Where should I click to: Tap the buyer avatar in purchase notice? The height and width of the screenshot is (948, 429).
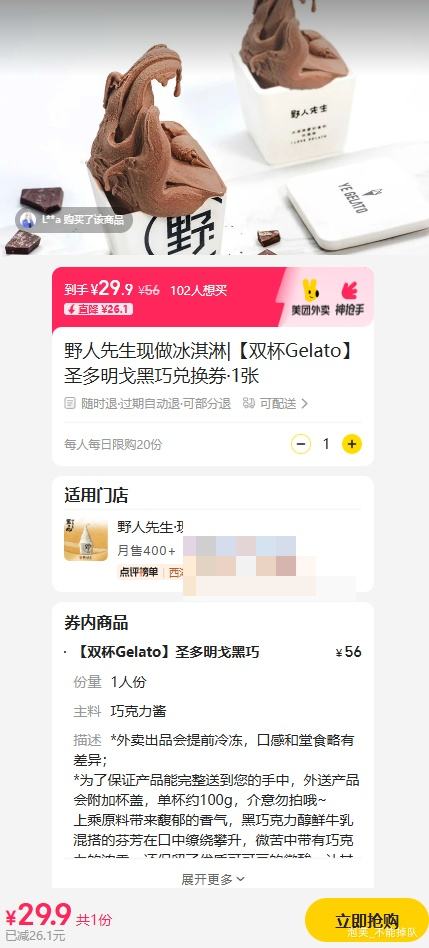click(28, 220)
